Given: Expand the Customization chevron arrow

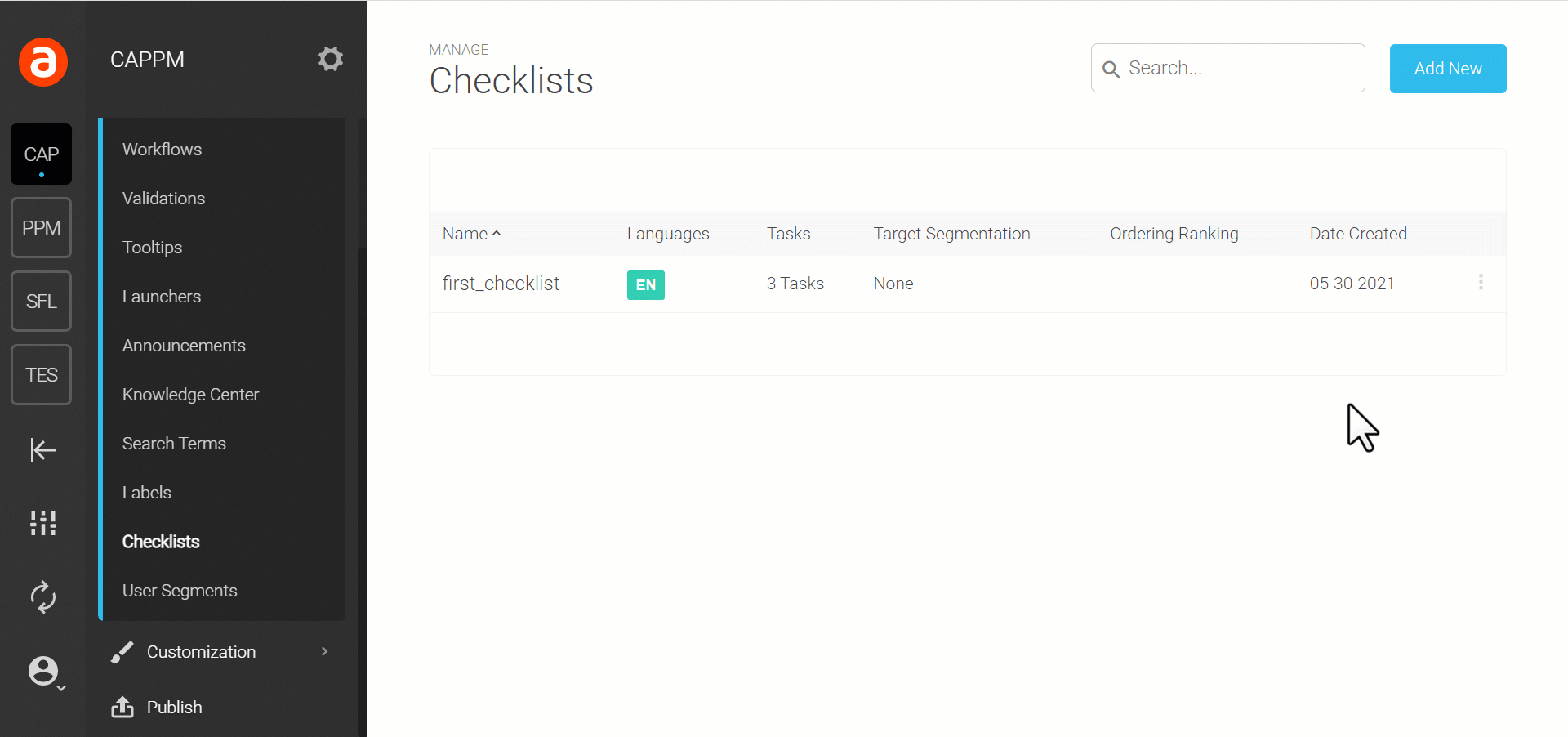Looking at the screenshot, I should pyautogui.click(x=325, y=651).
